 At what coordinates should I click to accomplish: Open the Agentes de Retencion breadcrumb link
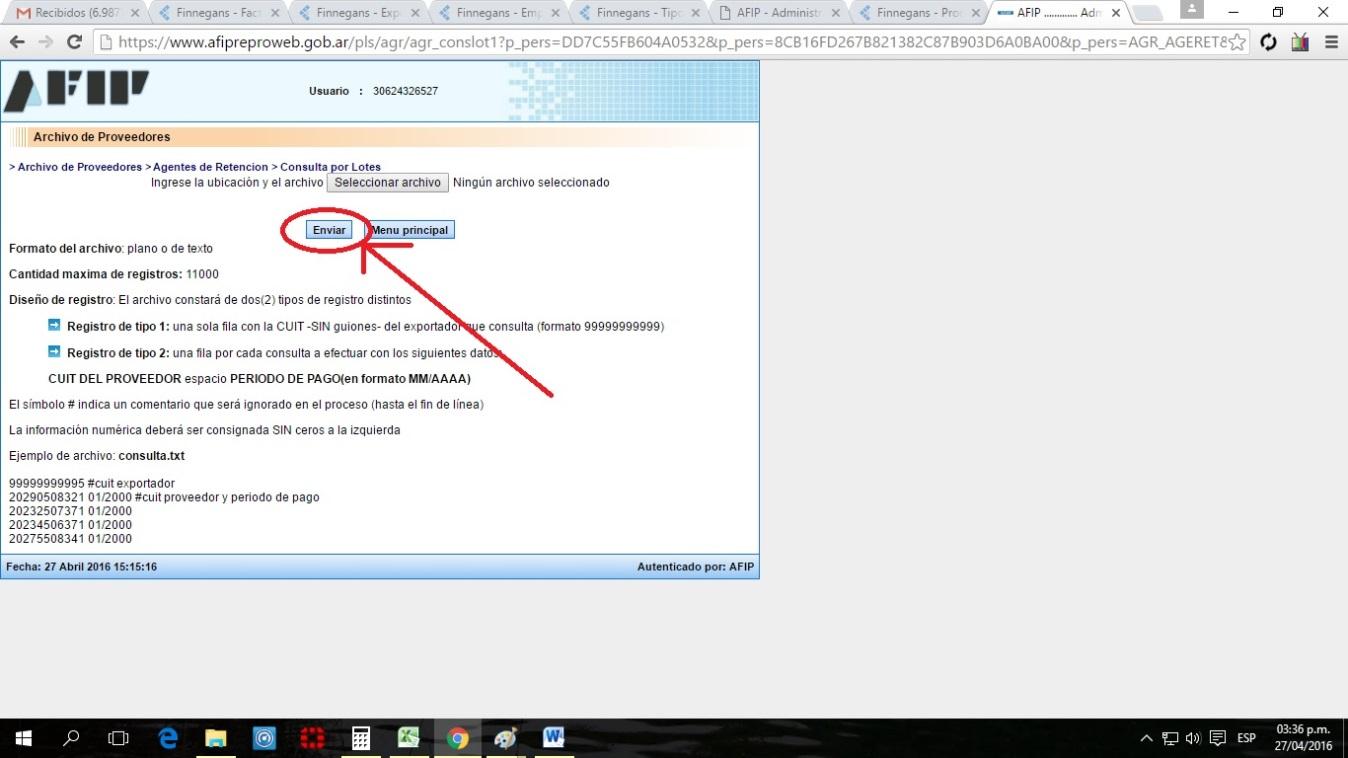pyautogui.click(x=210, y=167)
